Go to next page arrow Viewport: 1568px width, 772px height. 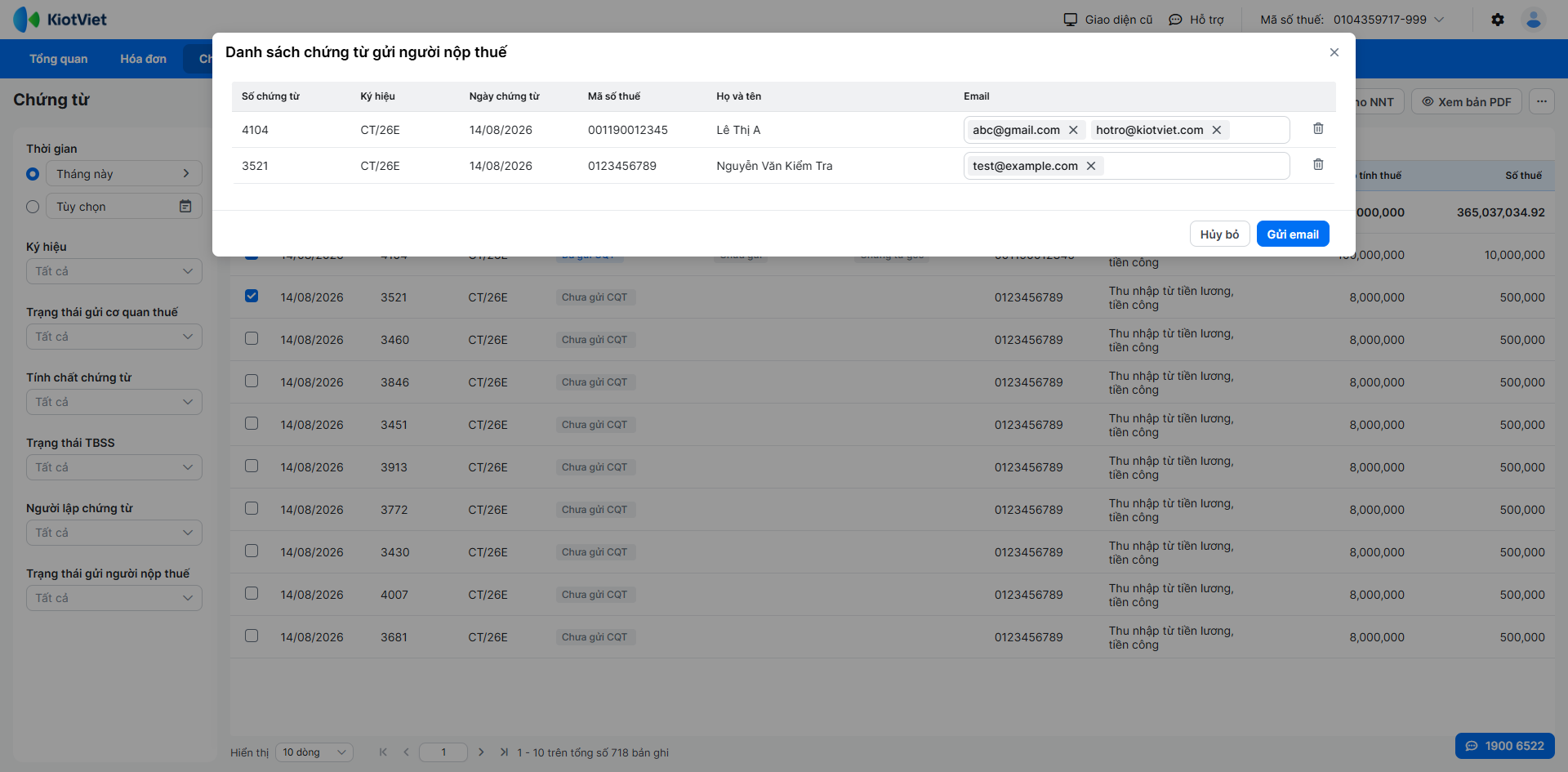point(481,752)
